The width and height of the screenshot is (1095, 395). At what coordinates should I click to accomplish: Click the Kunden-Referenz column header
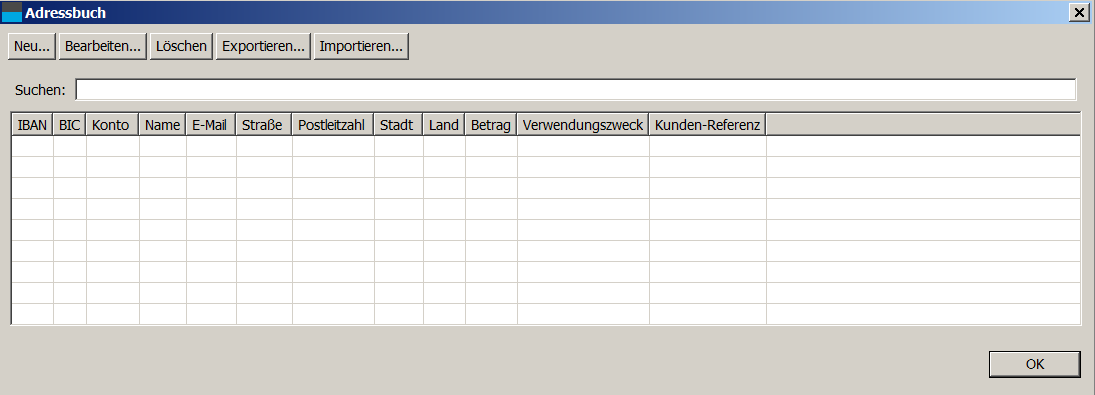coord(707,125)
